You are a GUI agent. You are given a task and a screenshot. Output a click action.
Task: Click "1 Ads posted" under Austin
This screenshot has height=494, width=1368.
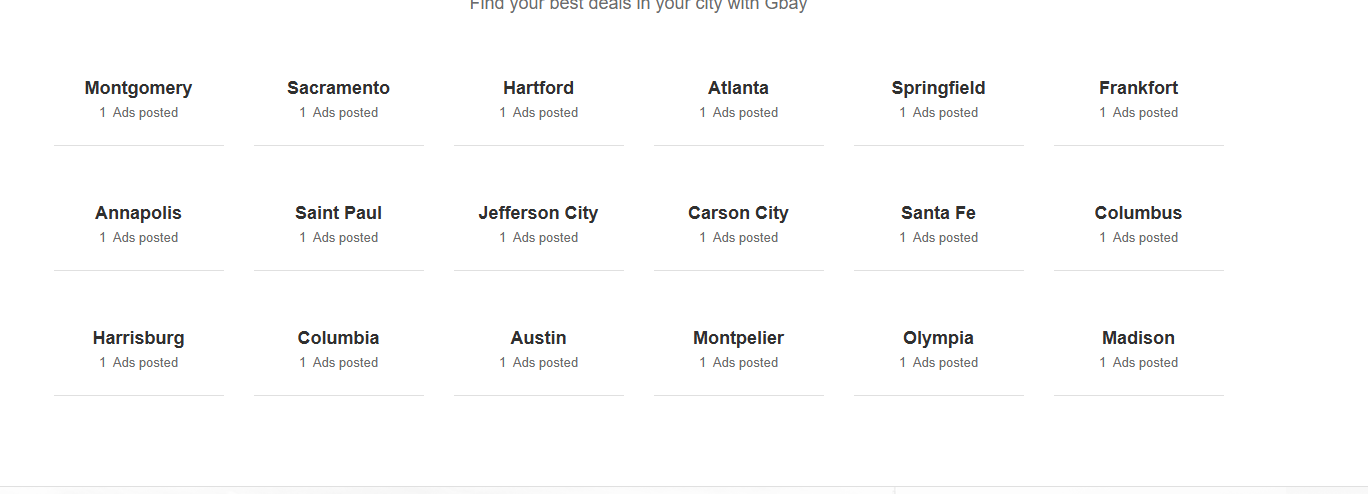click(x=538, y=363)
